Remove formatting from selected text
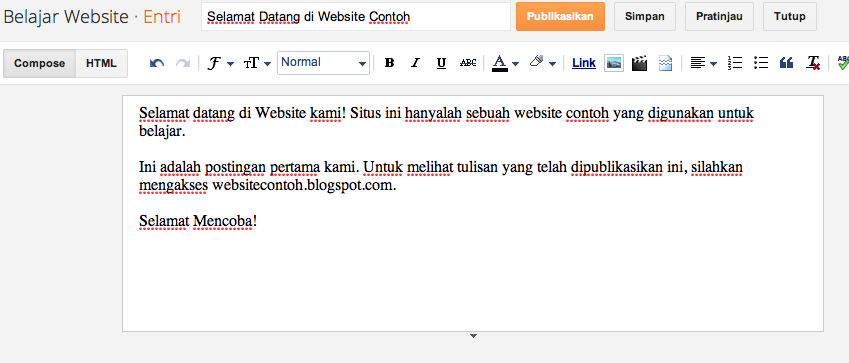This screenshot has width=849, height=363. [813, 63]
